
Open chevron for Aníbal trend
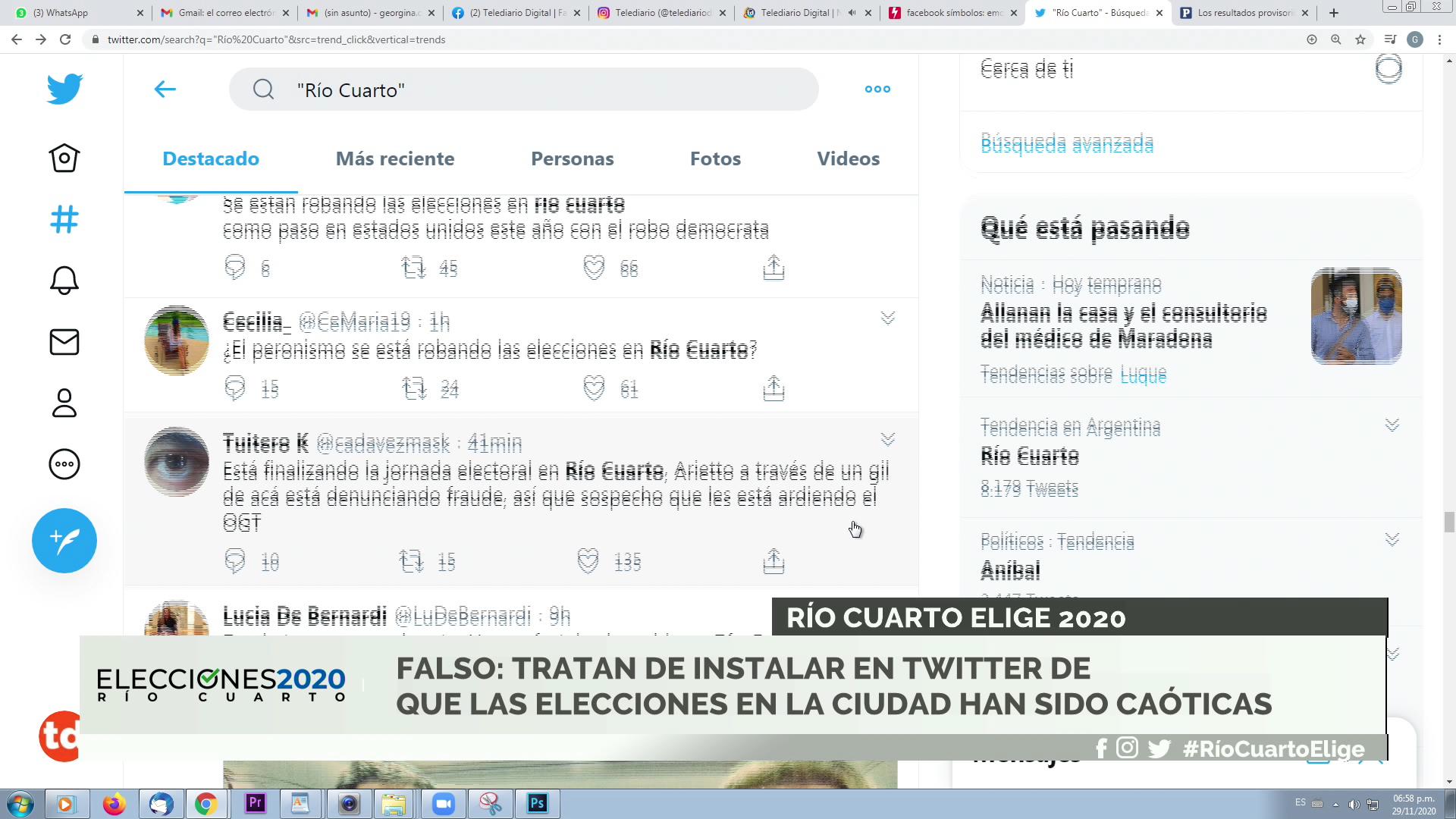[x=1392, y=539]
